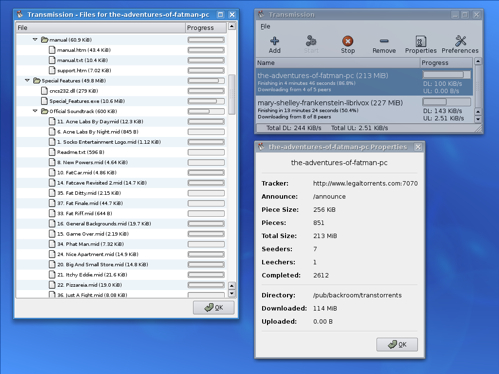
Task: Click file icon of 10. FatCar.mid
Action: [x=52, y=173]
